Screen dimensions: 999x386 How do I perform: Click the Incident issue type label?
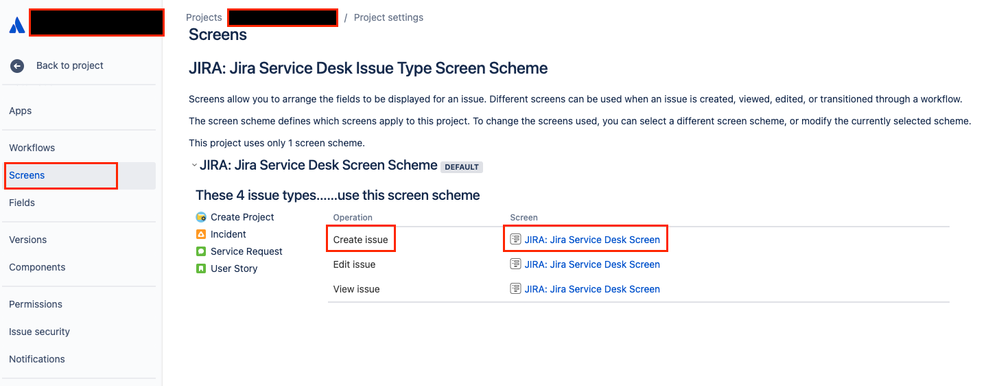point(228,234)
